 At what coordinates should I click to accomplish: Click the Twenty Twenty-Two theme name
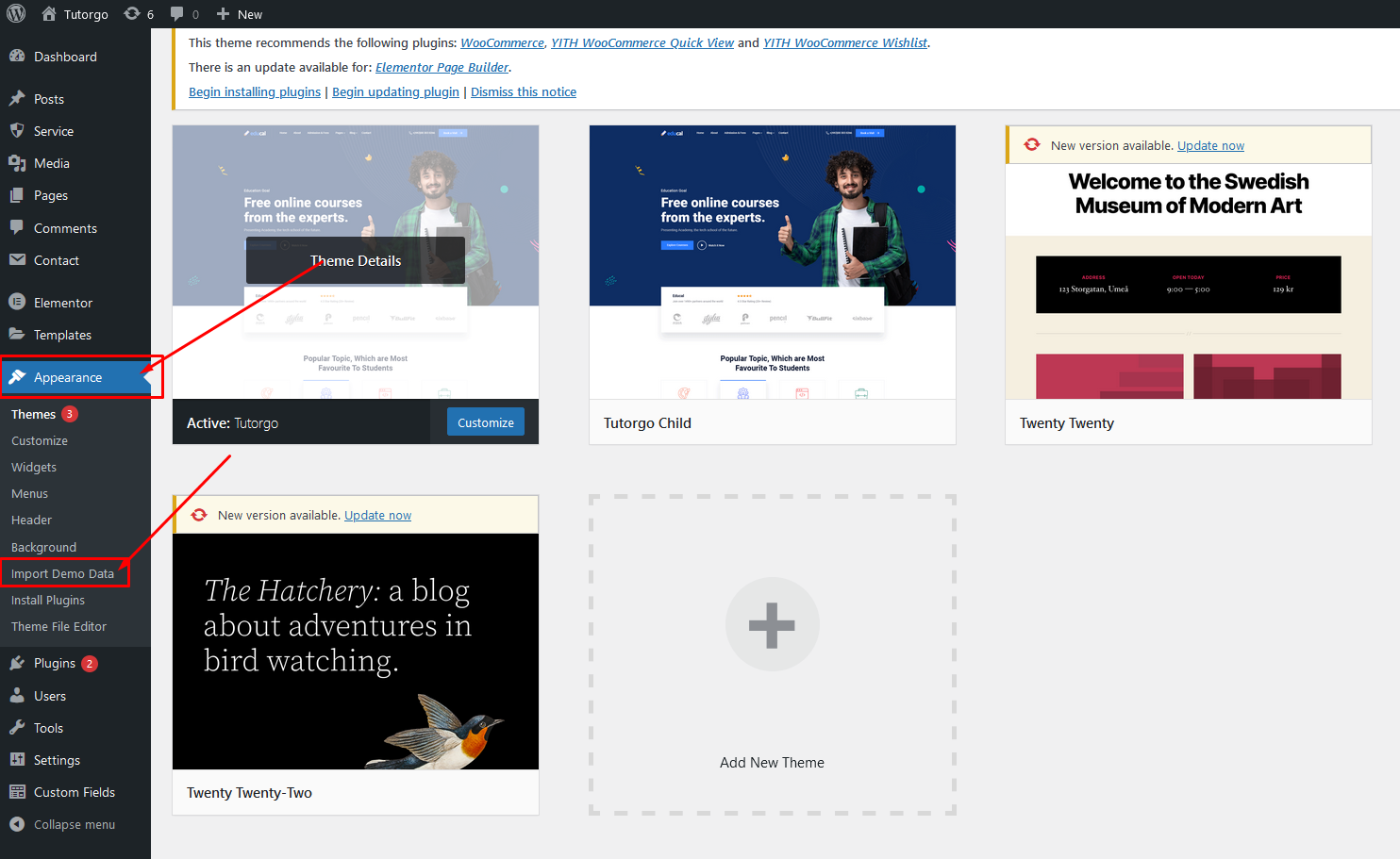249,792
